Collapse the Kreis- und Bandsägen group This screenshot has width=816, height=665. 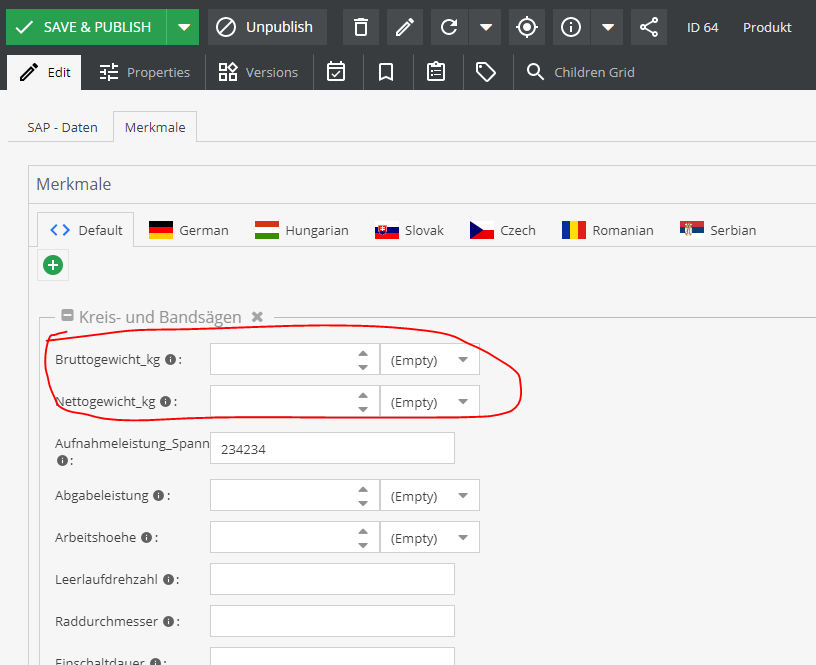pyautogui.click(x=67, y=315)
